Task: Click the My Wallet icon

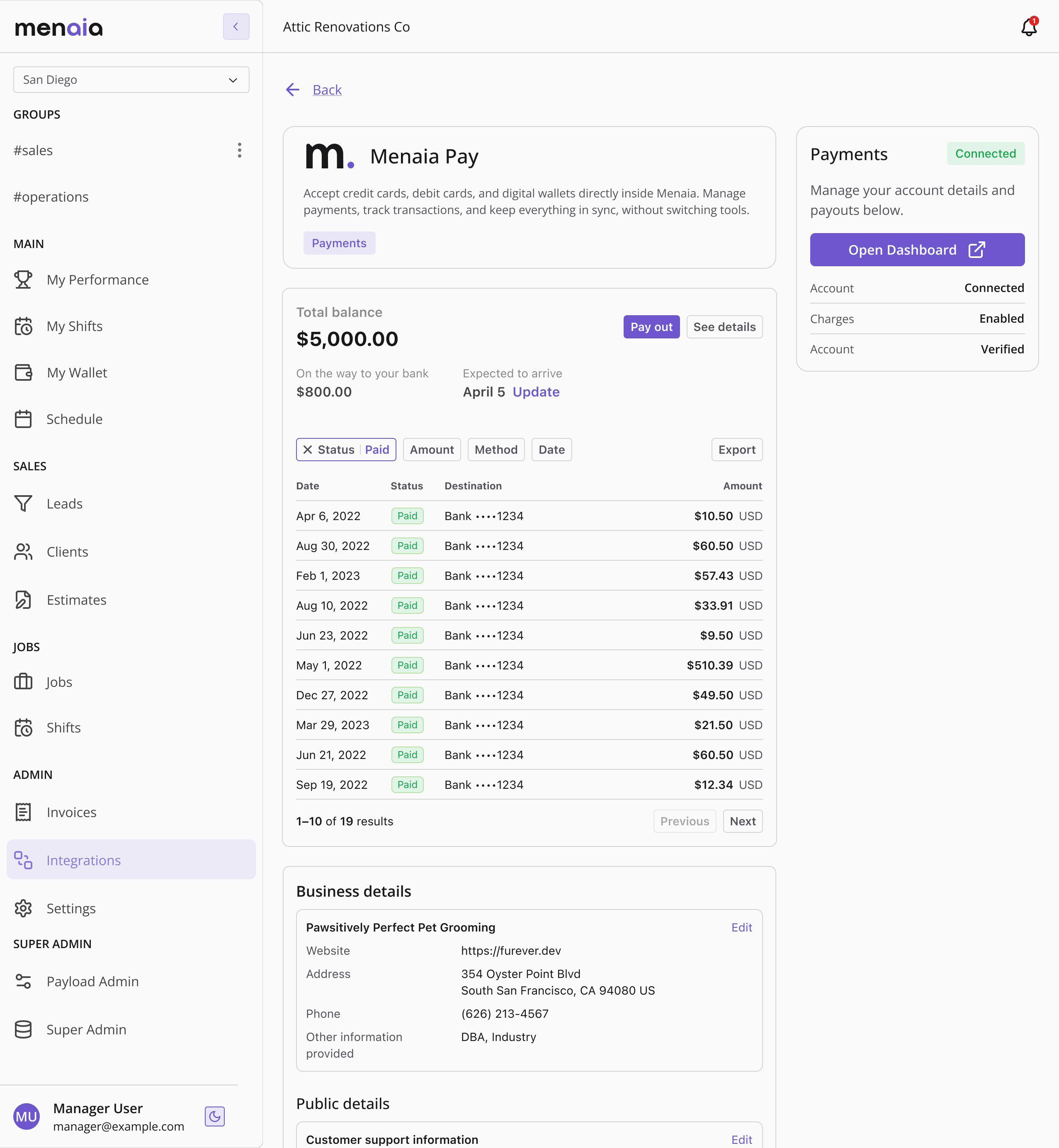Action: coord(23,372)
